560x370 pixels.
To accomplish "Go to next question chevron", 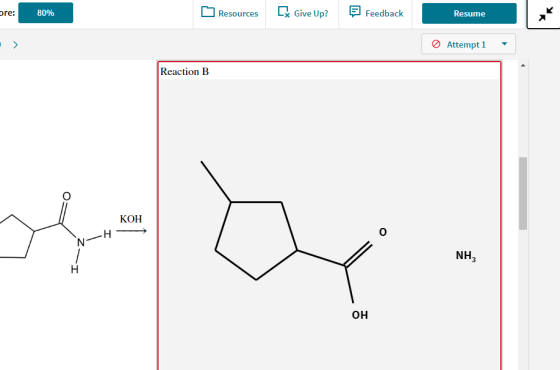I will click(15, 45).
